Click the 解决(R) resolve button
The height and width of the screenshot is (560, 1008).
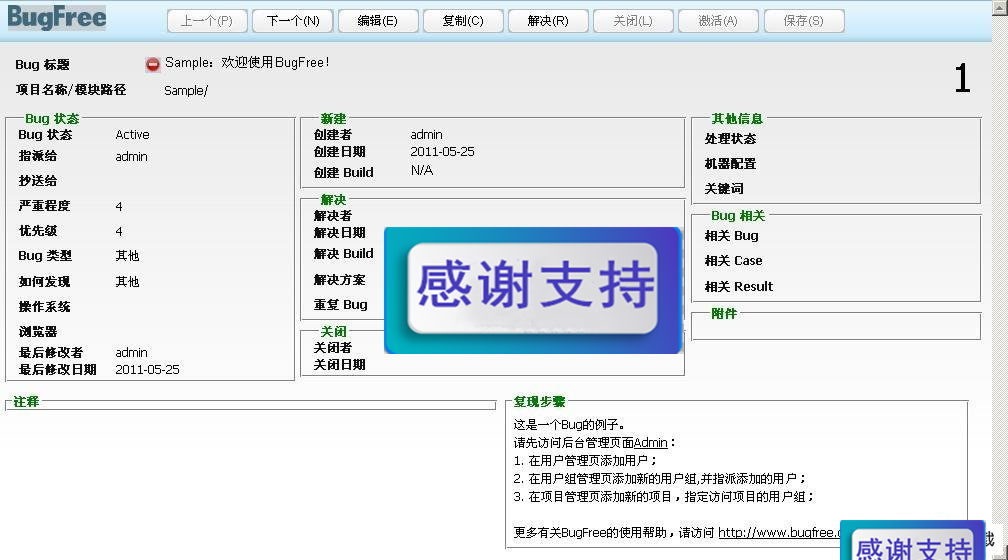(x=548, y=21)
